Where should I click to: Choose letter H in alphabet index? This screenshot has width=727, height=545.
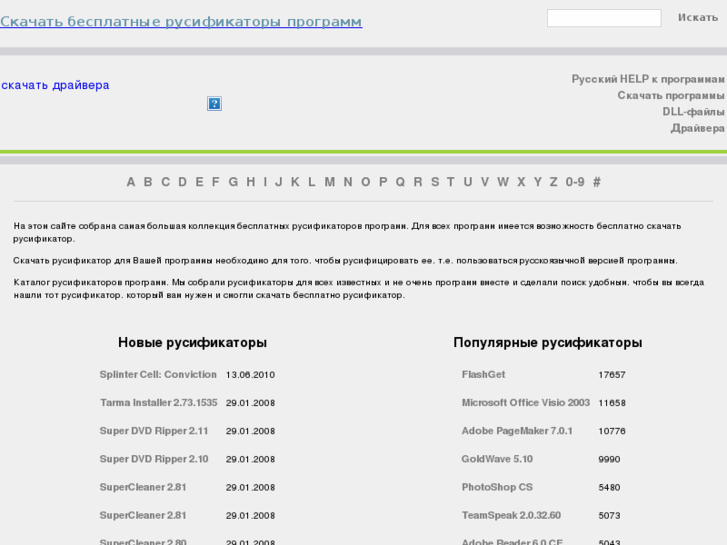pos(251,182)
